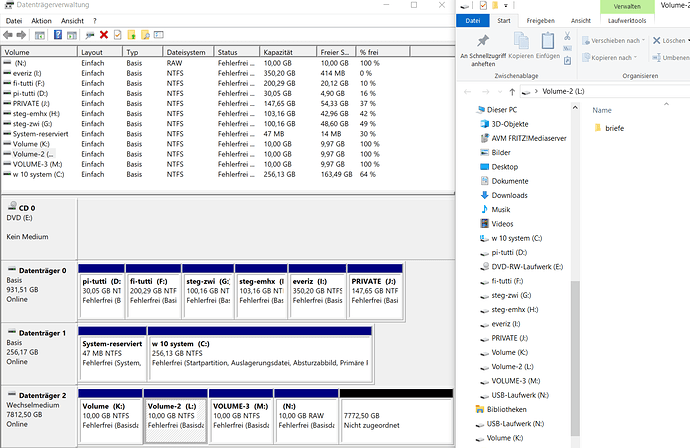Open quick access toolbar customize dropdown arrow
The width and height of the screenshot is (690, 448).
506,6
